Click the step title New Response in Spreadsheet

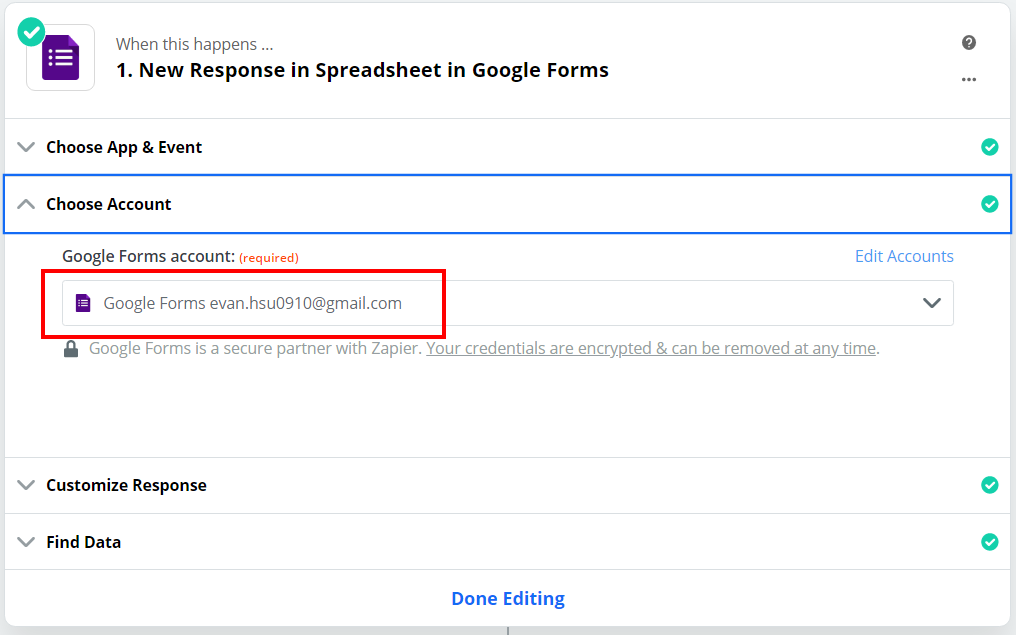tap(362, 70)
